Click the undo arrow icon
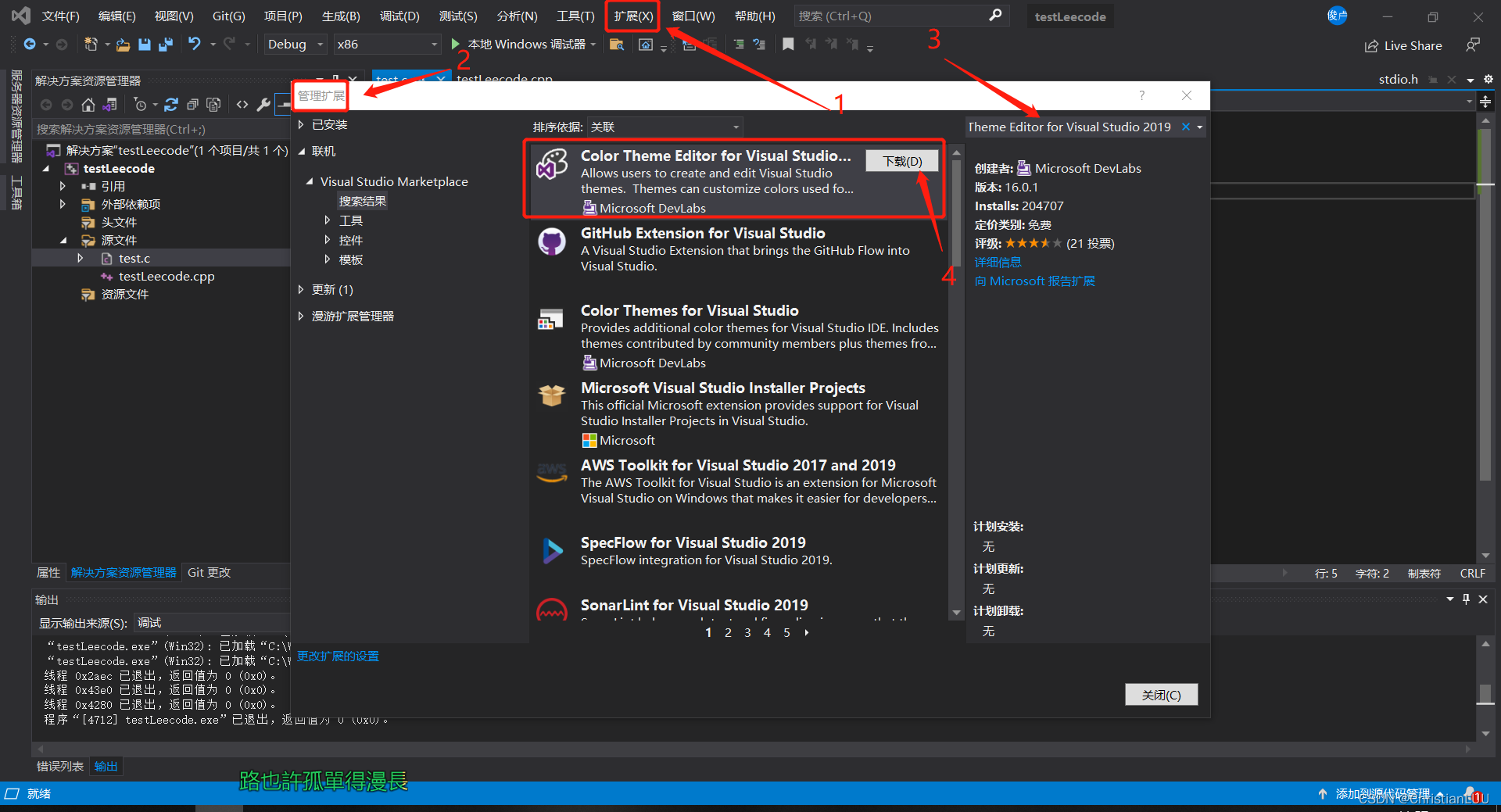 click(x=195, y=45)
